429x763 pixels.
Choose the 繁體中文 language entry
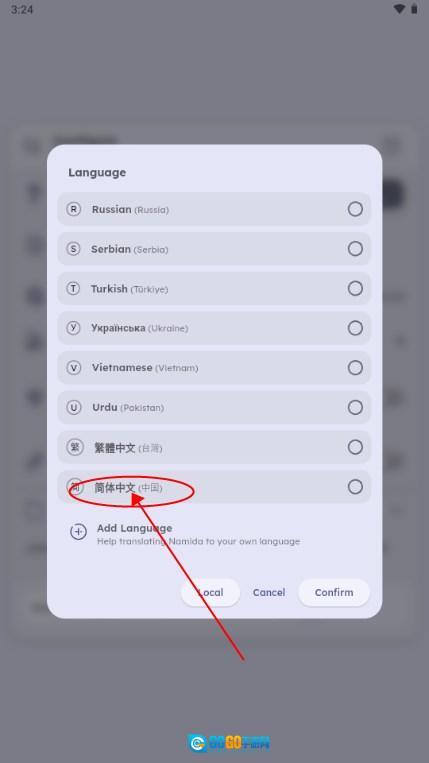(x=214, y=447)
